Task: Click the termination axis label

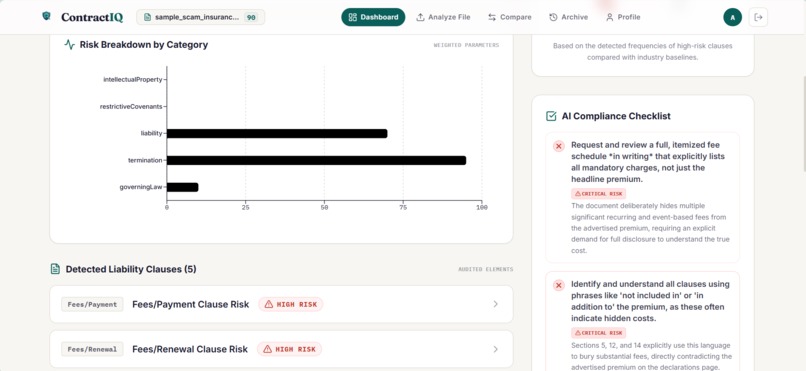Action: click(145, 160)
